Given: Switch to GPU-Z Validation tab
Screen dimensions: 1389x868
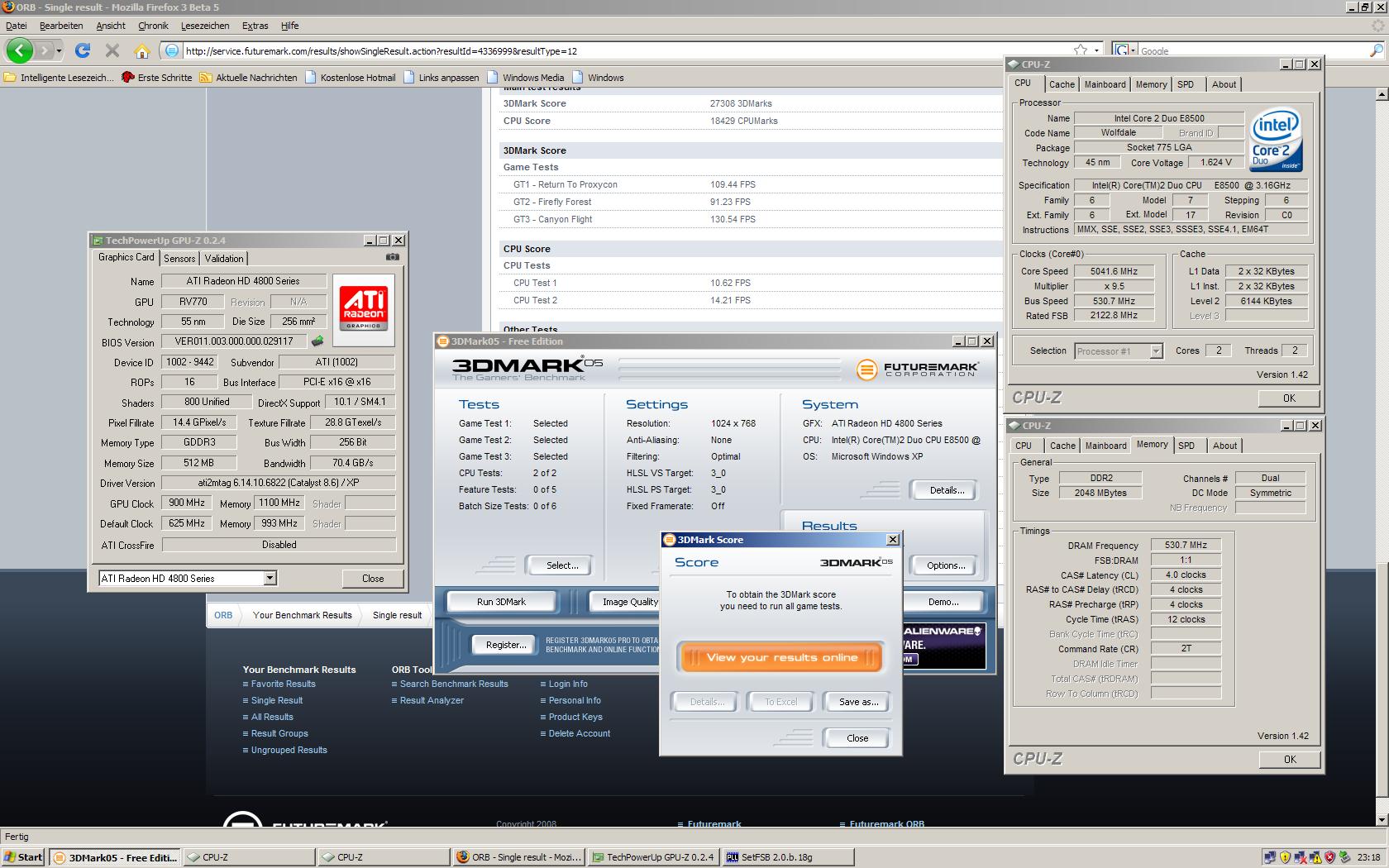Looking at the screenshot, I should point(224,258).
